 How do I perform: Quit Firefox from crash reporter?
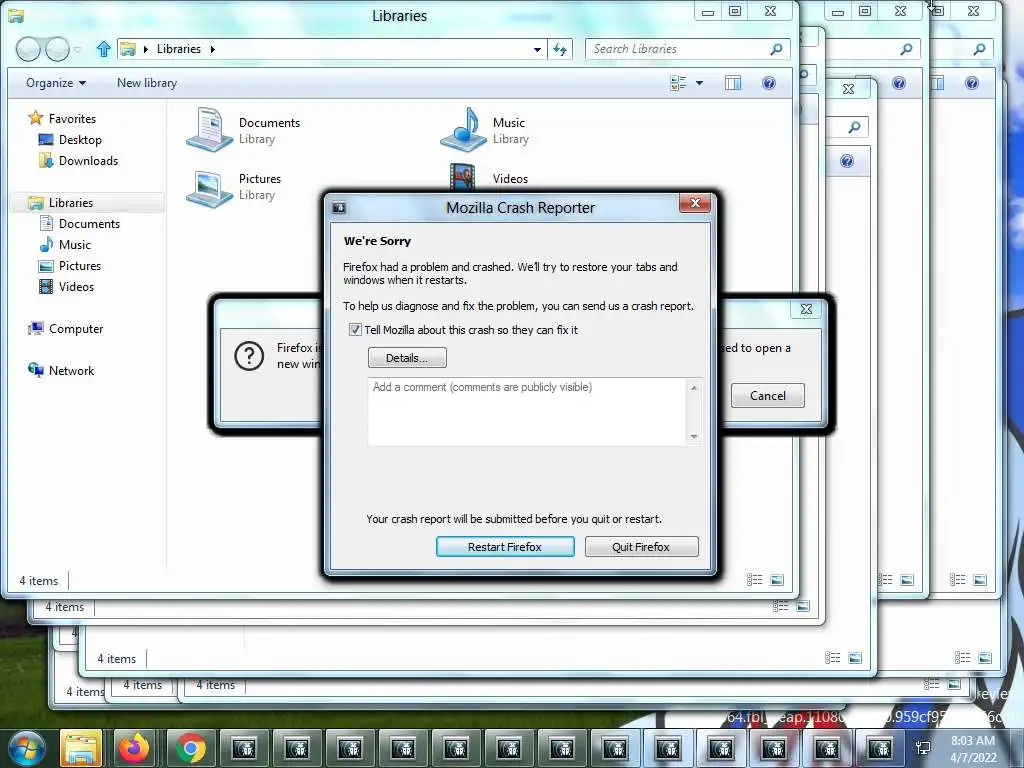point(641,547)
